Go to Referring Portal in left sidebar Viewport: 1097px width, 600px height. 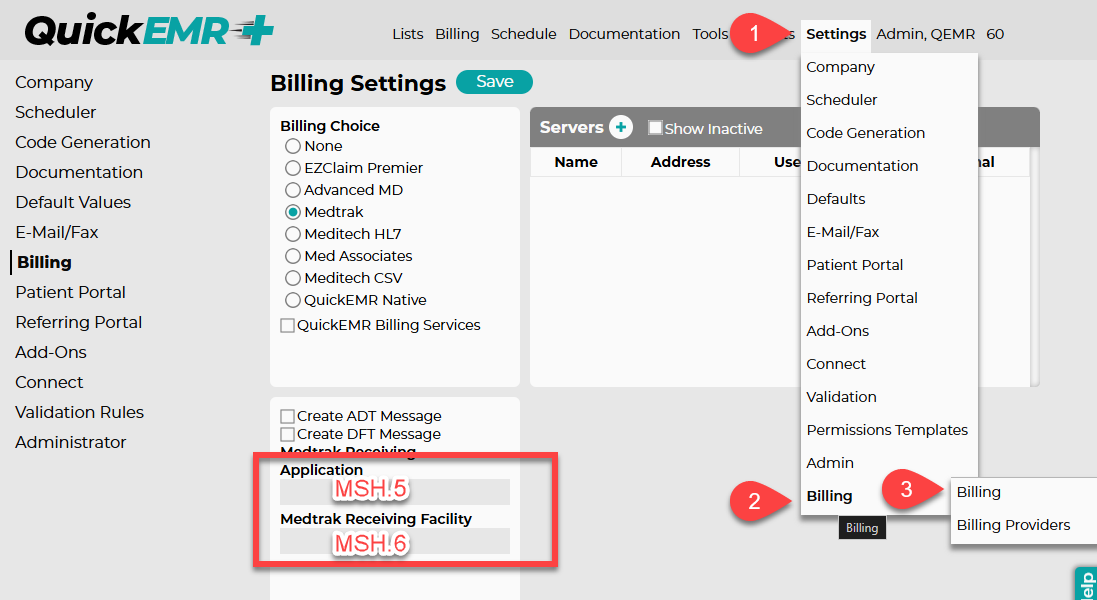pos(78,322)
